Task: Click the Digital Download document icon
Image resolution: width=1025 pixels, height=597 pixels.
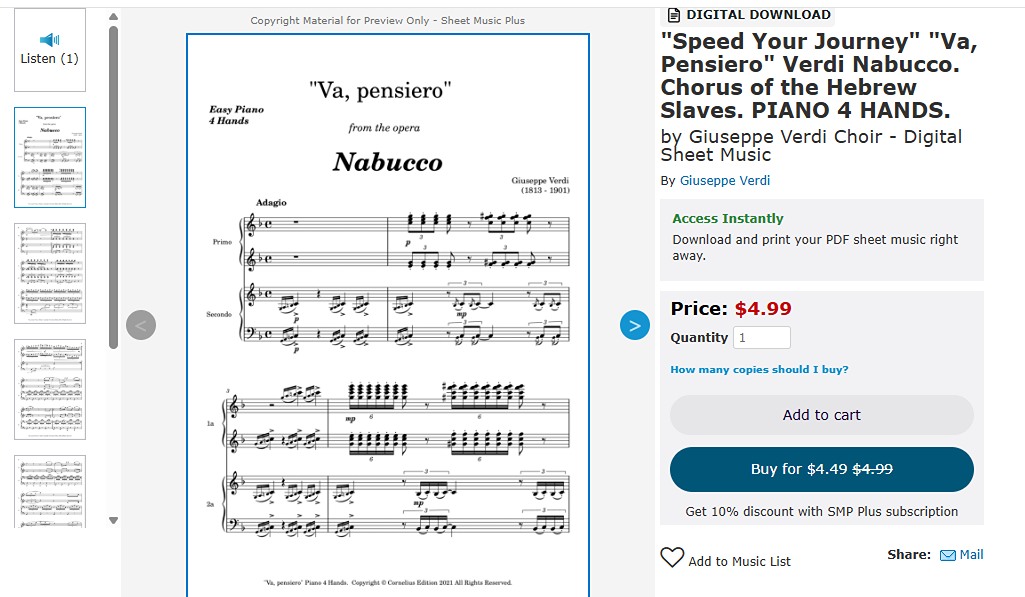Action: (674, 15)
